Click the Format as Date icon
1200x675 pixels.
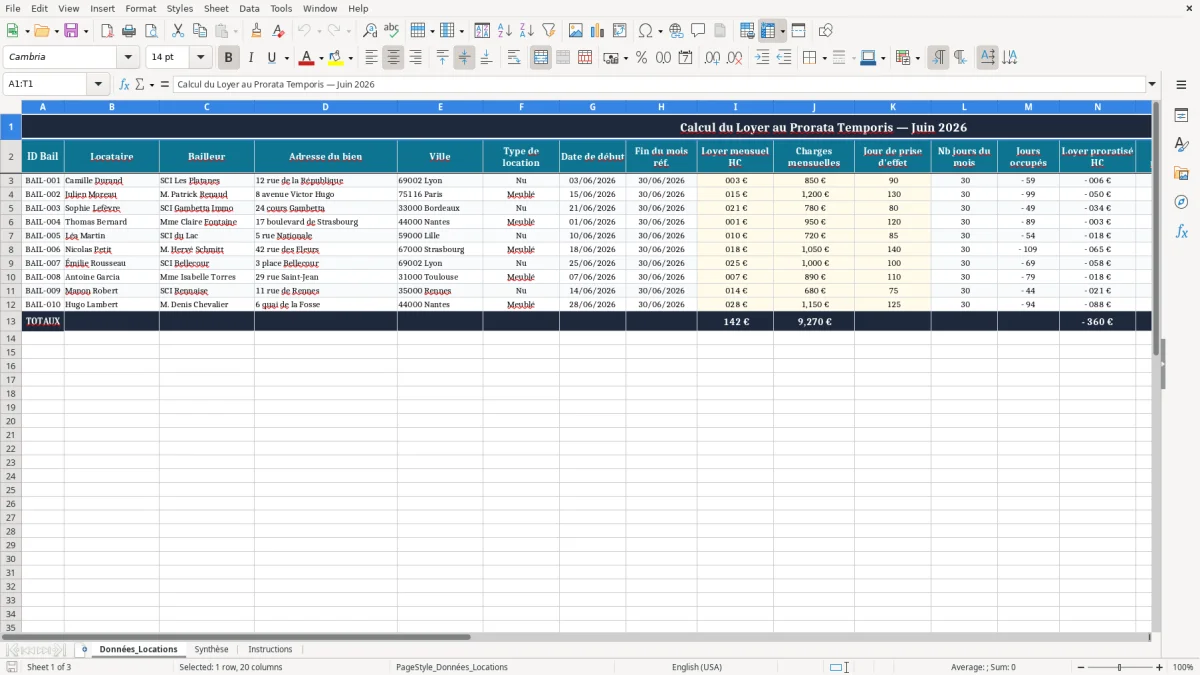coord(685,58)
